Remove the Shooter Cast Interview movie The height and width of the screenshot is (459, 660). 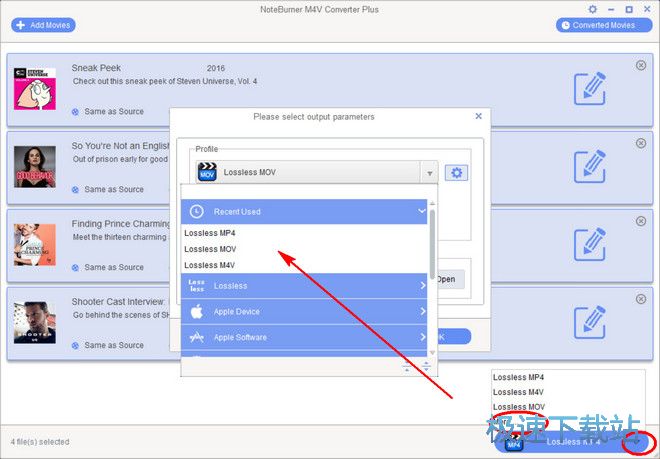[641, 299]
